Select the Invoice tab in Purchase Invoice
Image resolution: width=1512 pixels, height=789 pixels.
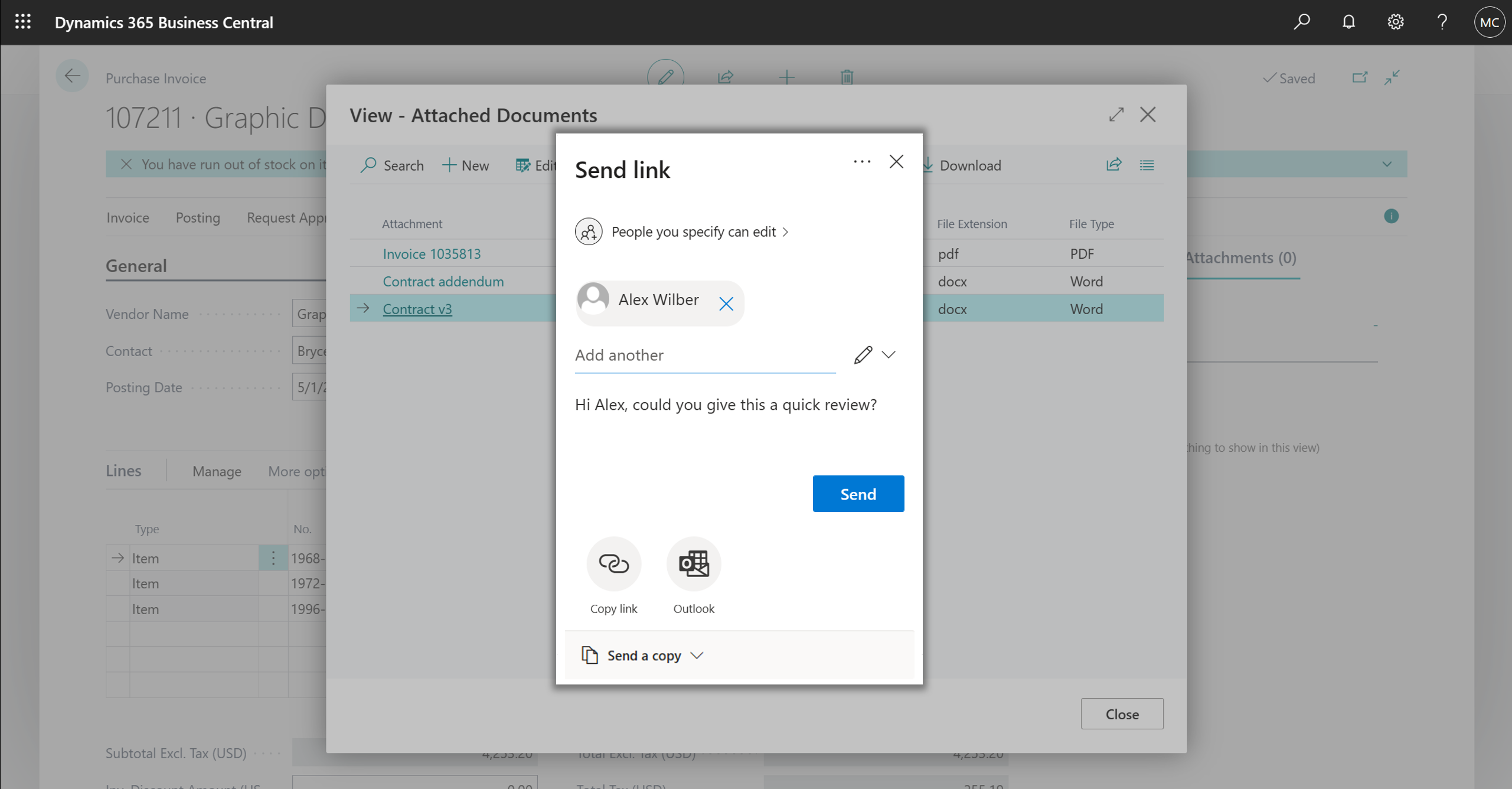tap(128, 216)
